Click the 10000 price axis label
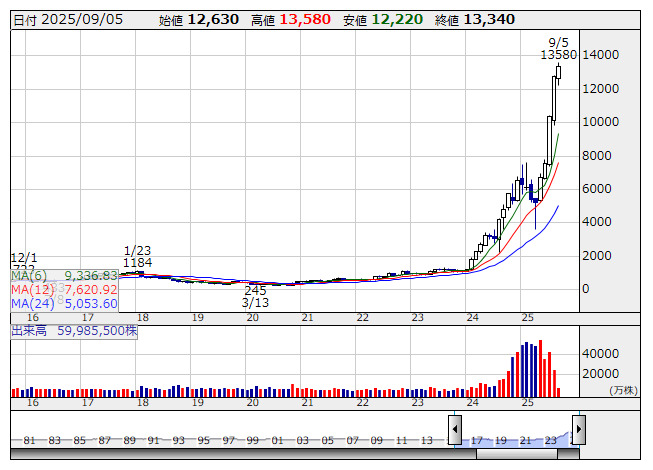 [x=601, y=122]
